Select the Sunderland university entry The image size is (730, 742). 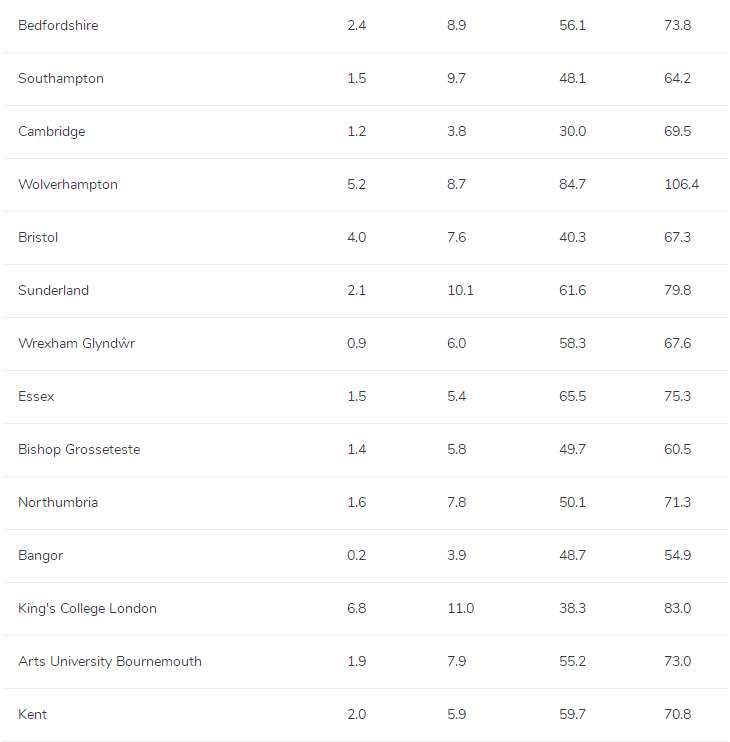[x=53, y=290]
